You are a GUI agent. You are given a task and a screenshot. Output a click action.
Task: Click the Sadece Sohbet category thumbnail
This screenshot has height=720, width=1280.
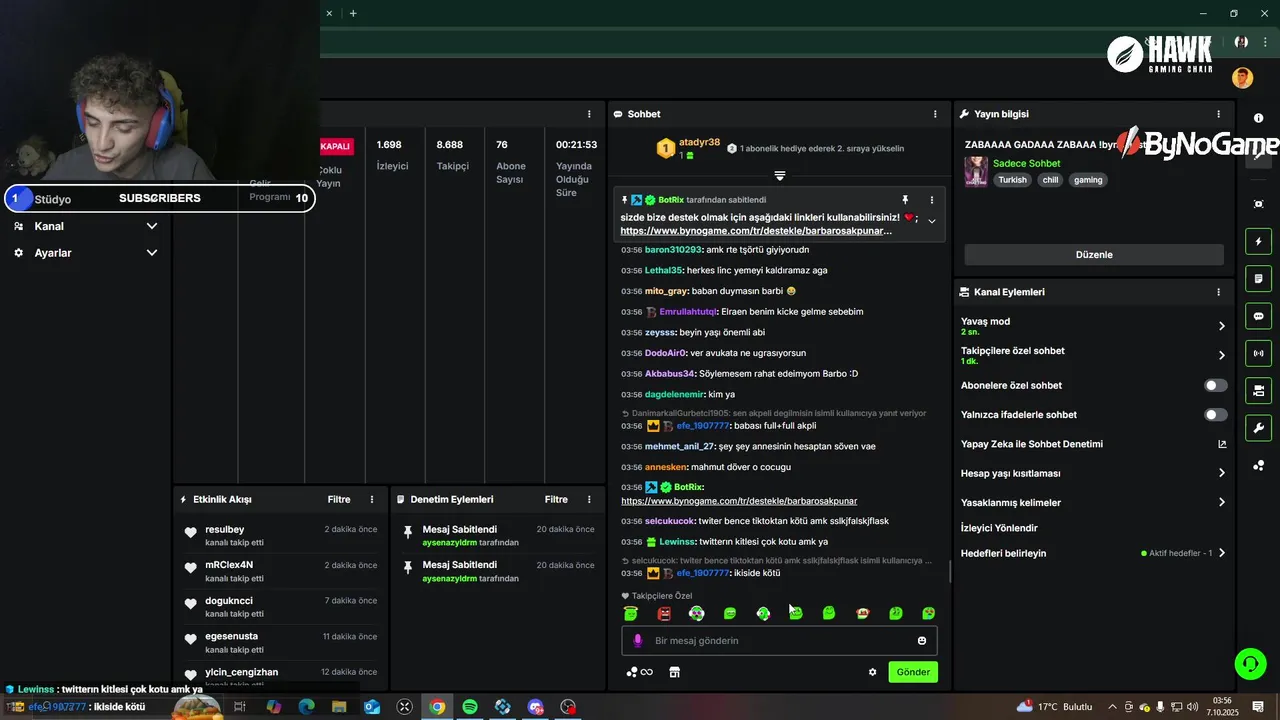[x=976, y=171]
